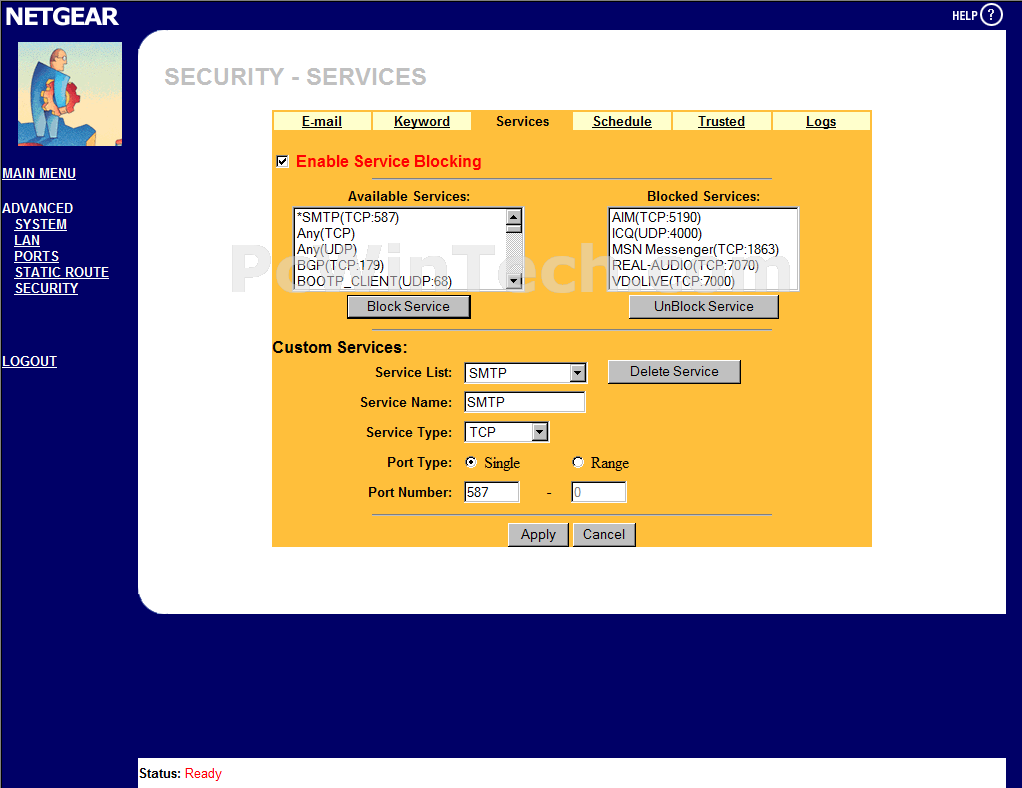Open the Service List dropdown
1022x788 pixels.
point(525,373)
